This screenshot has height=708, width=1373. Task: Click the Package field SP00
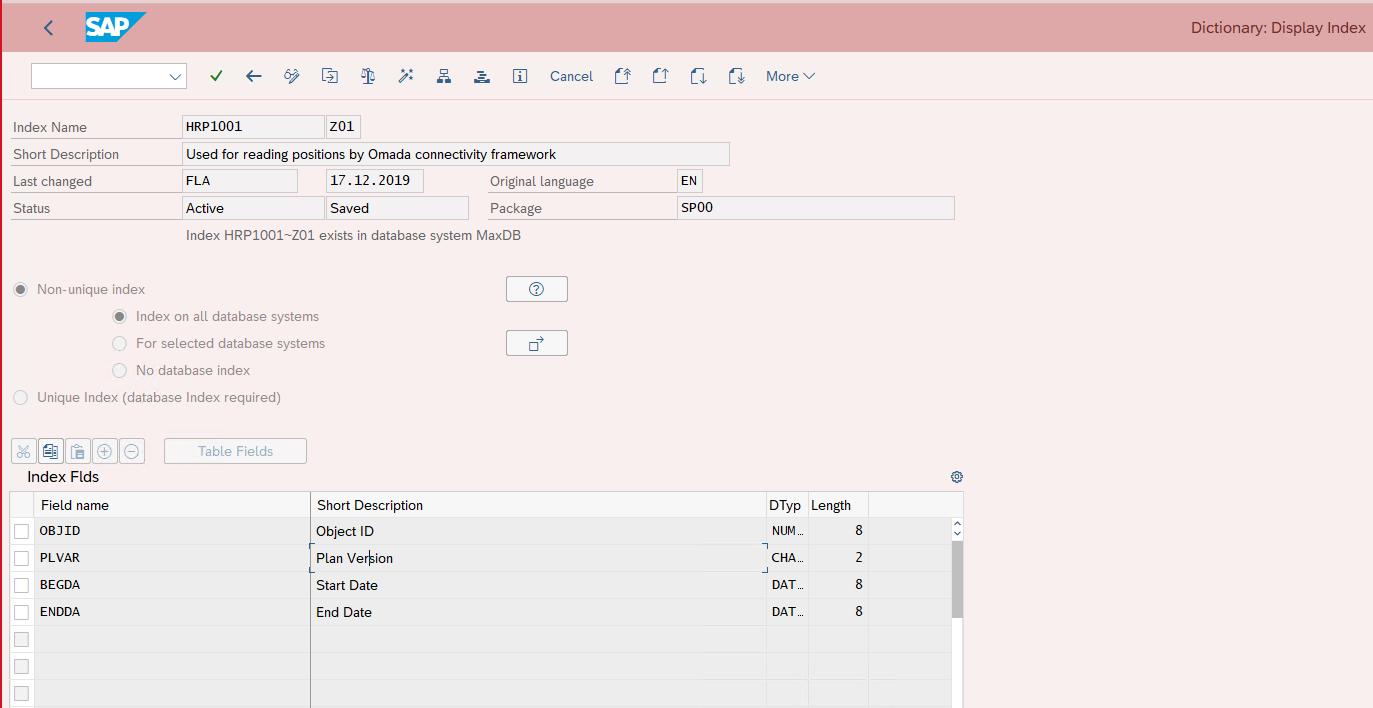point(816,208)
